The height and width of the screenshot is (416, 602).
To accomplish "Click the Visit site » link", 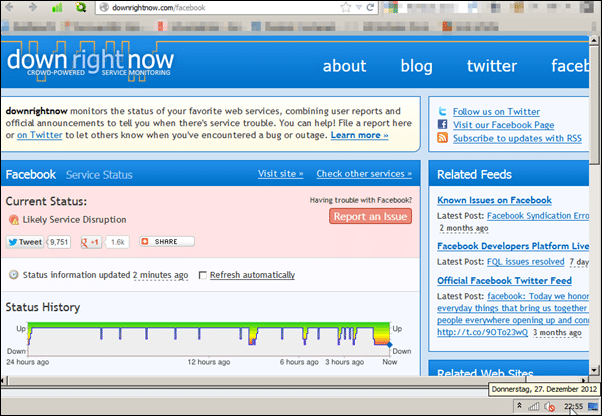I will coord(281,174).
